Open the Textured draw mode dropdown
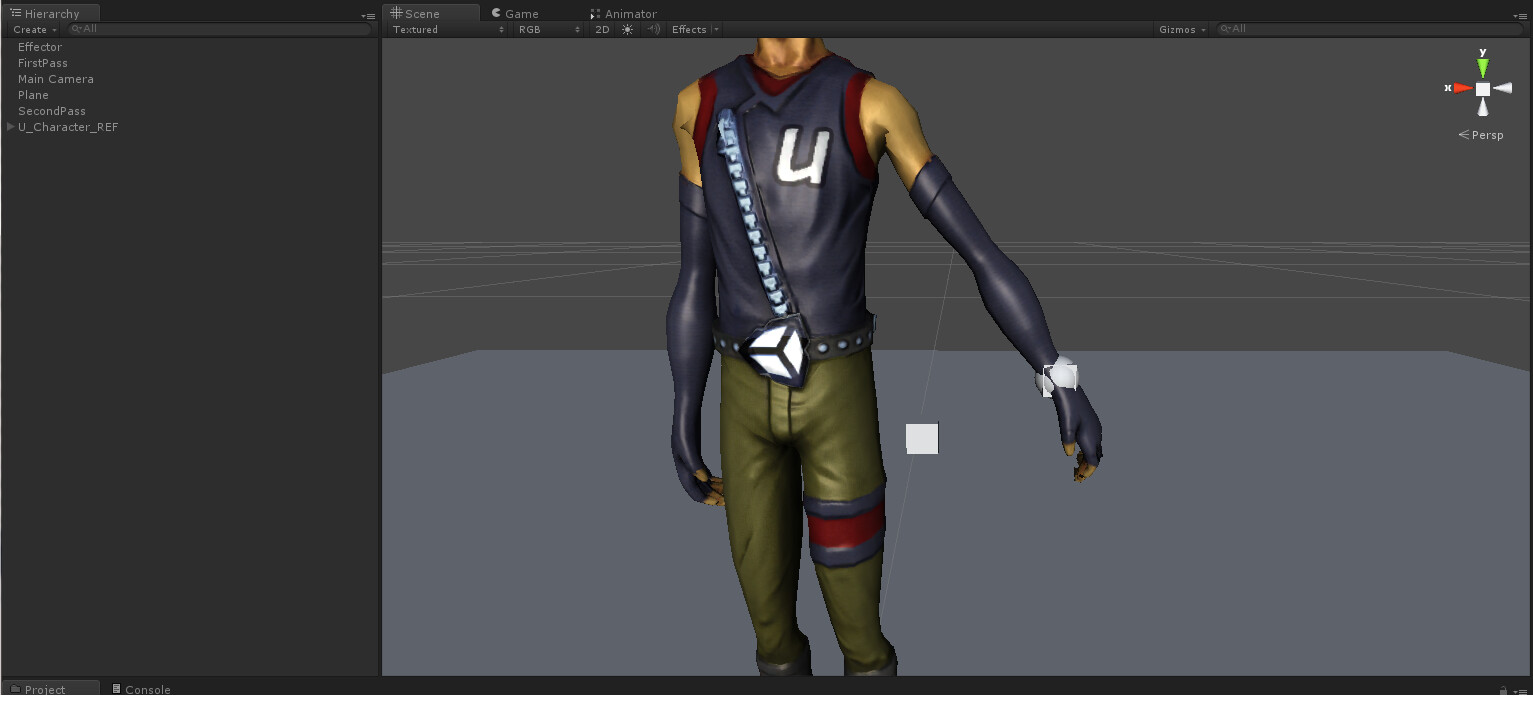The width and height of the screenshot is (1533, 710). pos(445,29)
